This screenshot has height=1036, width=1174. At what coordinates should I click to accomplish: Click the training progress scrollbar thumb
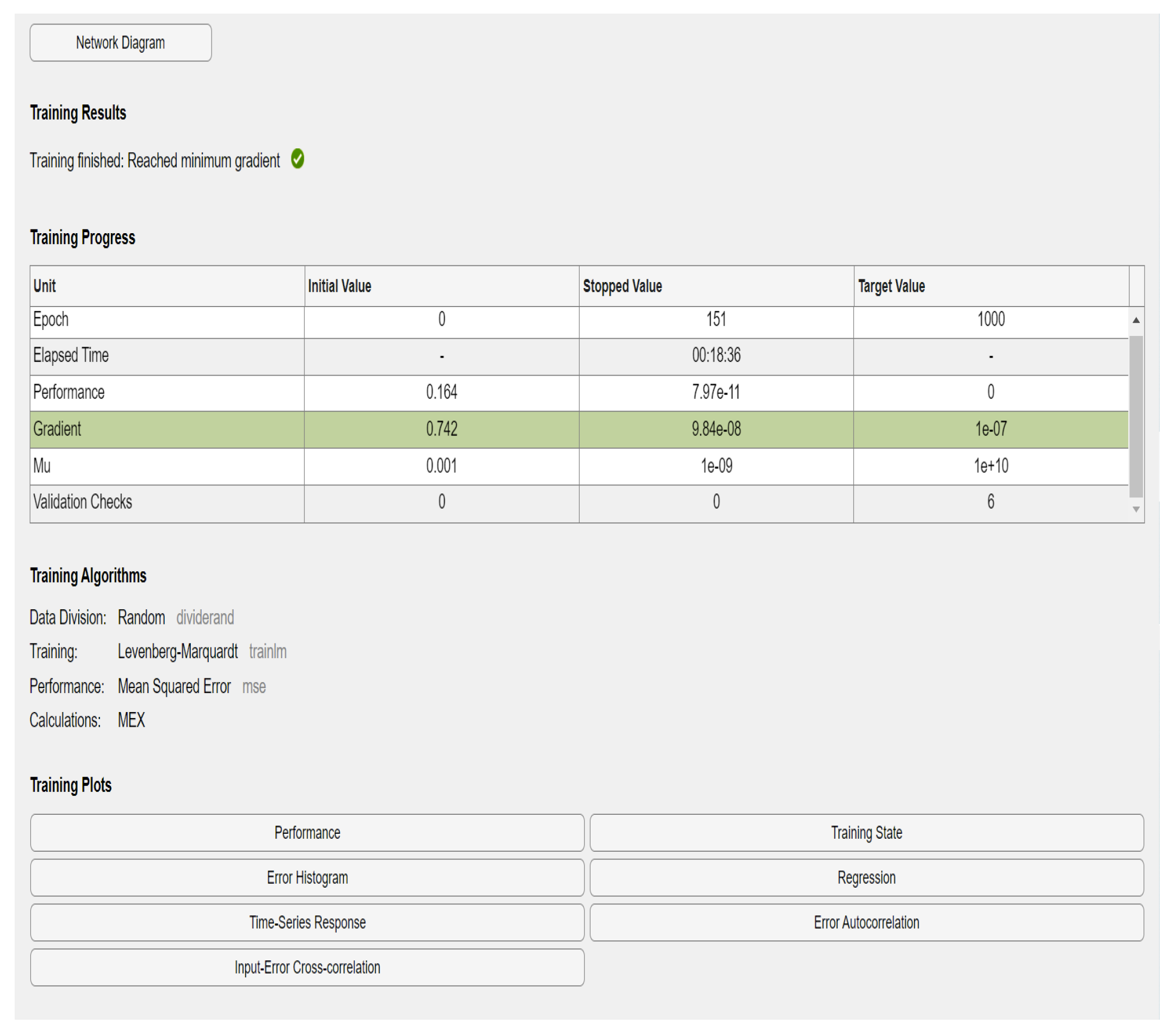(x=1135, y=416)
